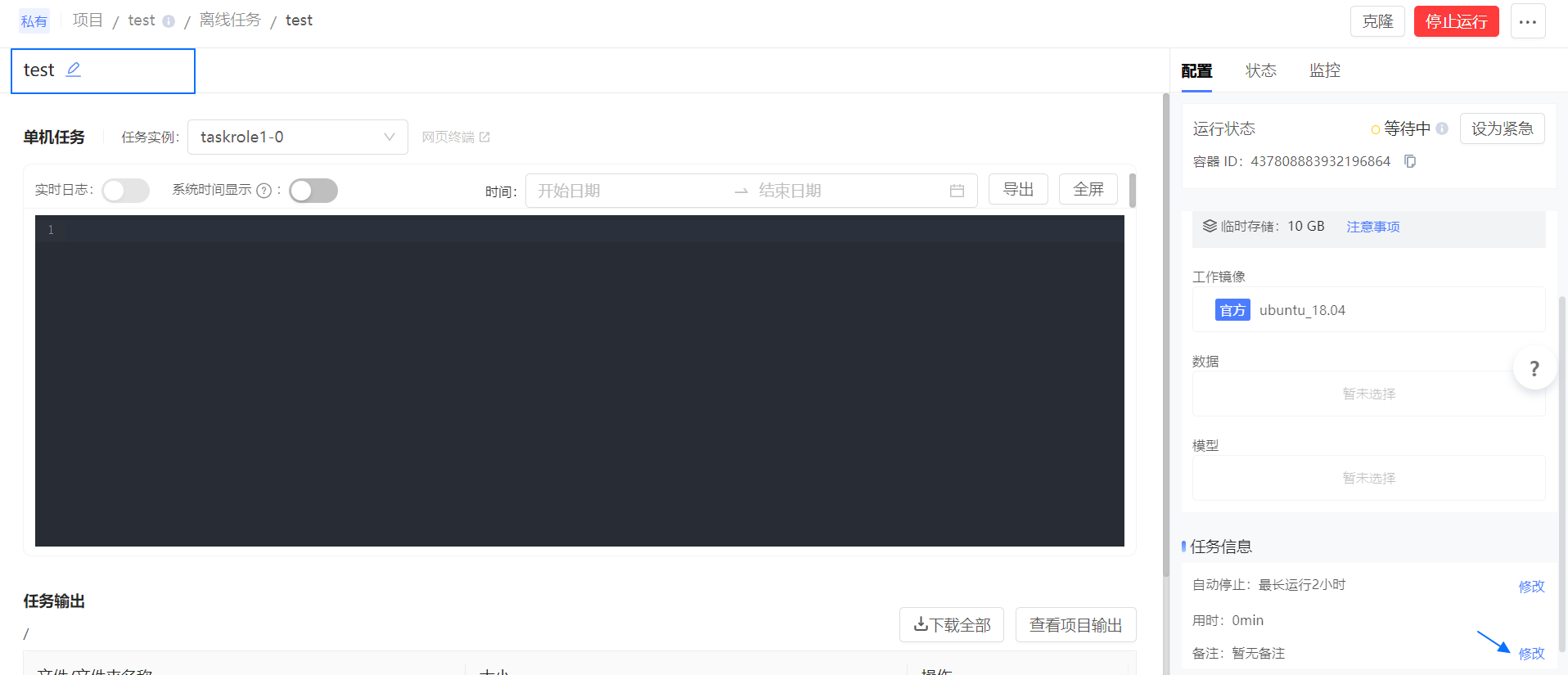
Task: Click the red 停止运行 button
Action: (x=1456, y=21)
